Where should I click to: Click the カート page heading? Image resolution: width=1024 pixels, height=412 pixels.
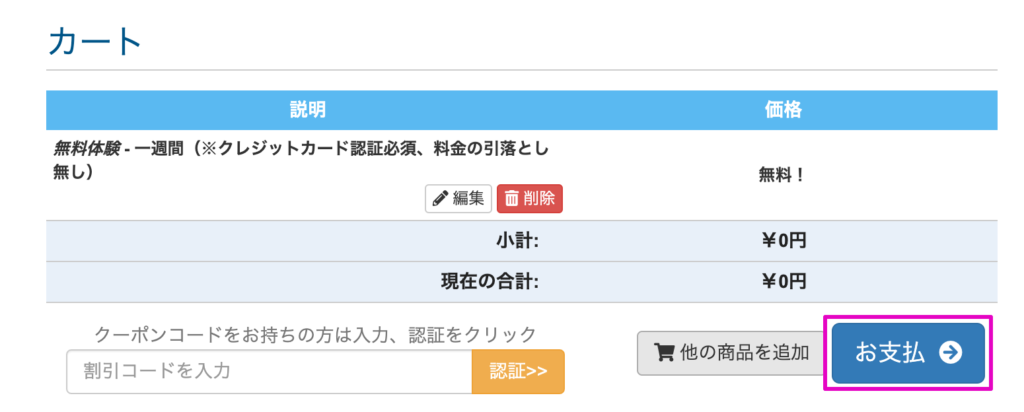[96, 42]
